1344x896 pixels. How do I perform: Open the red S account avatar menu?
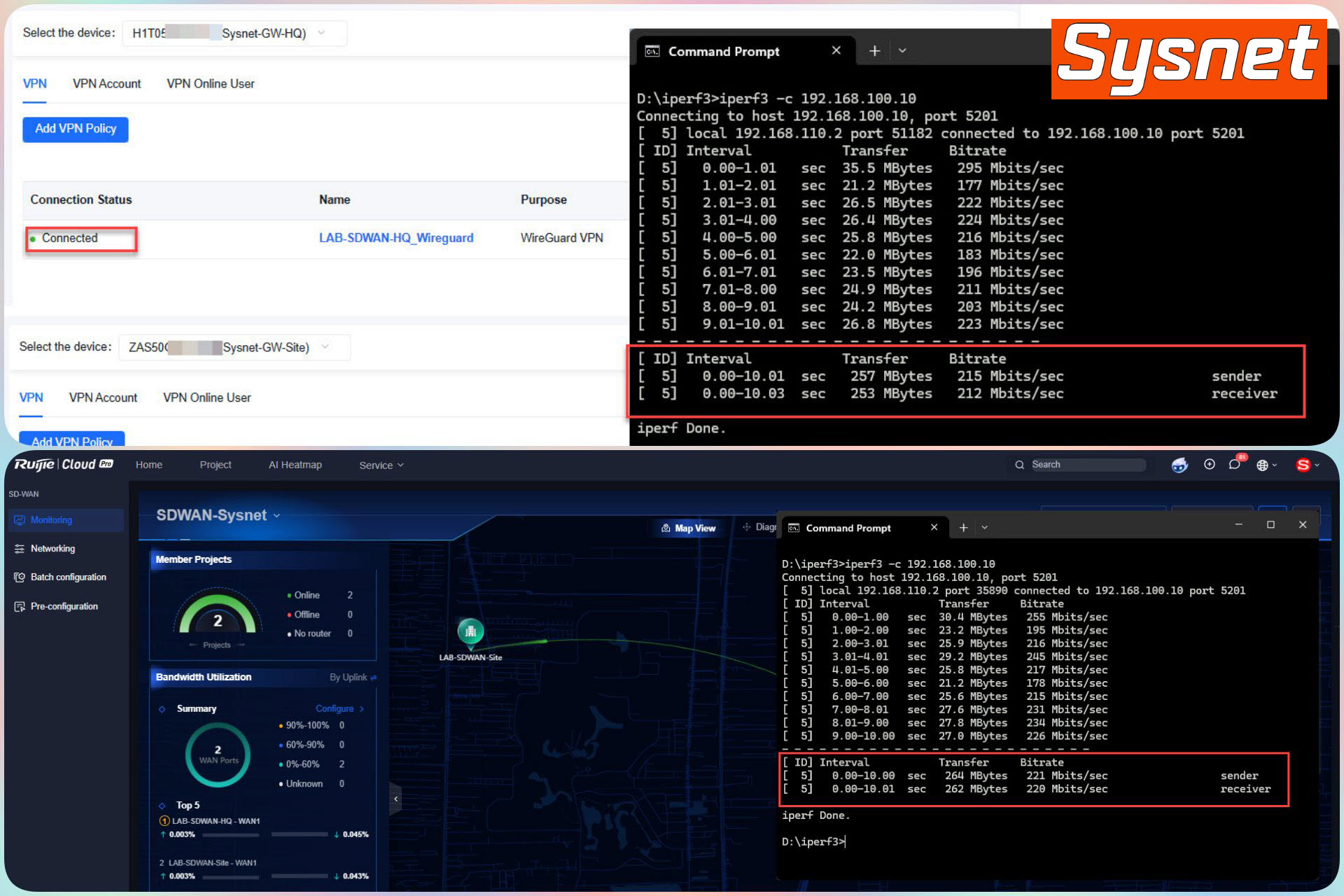[x=1306, y=465]
